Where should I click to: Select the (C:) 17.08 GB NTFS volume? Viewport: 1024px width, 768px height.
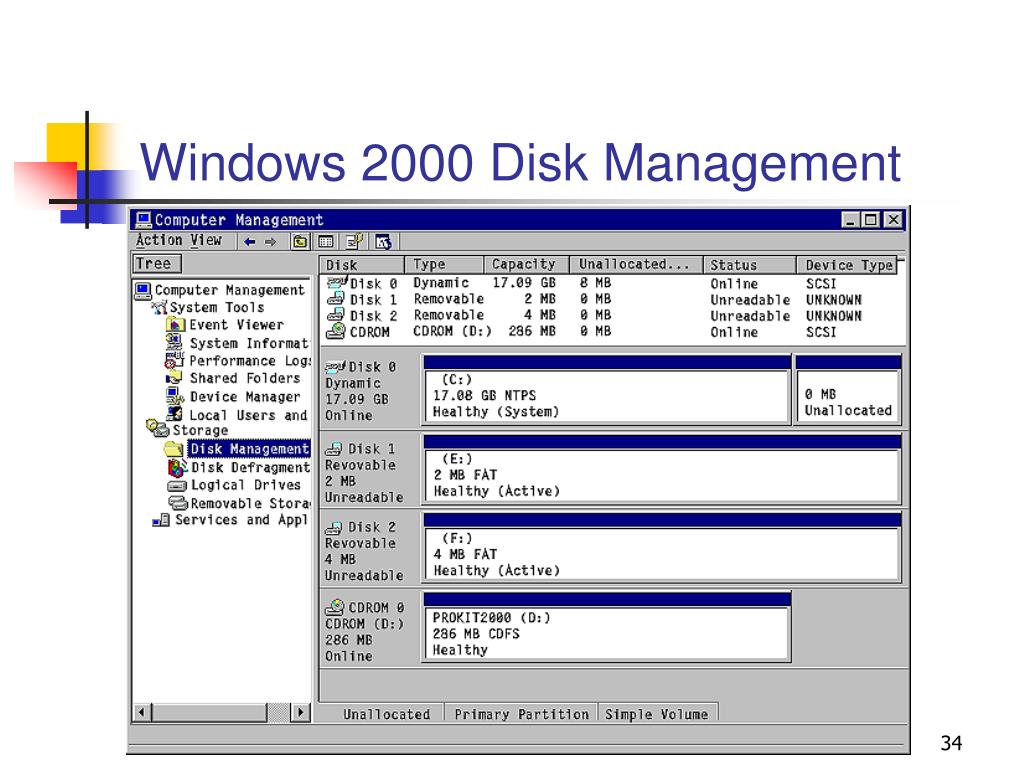point(607,391)
